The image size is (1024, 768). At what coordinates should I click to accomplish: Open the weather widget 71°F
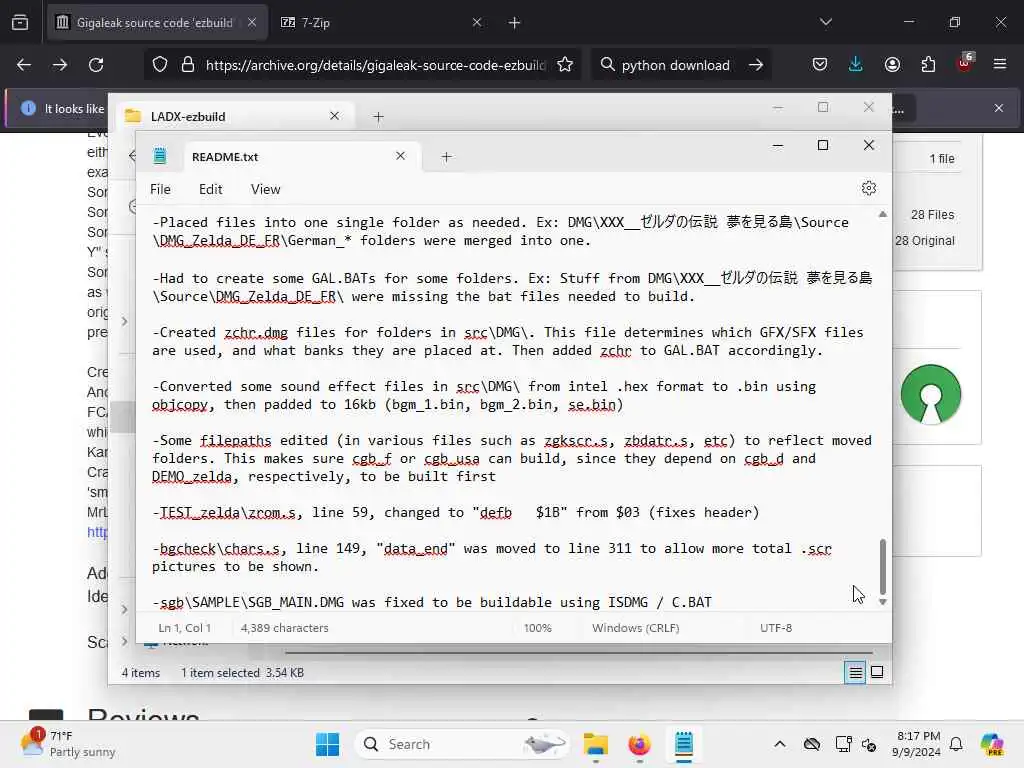[68, 744]
